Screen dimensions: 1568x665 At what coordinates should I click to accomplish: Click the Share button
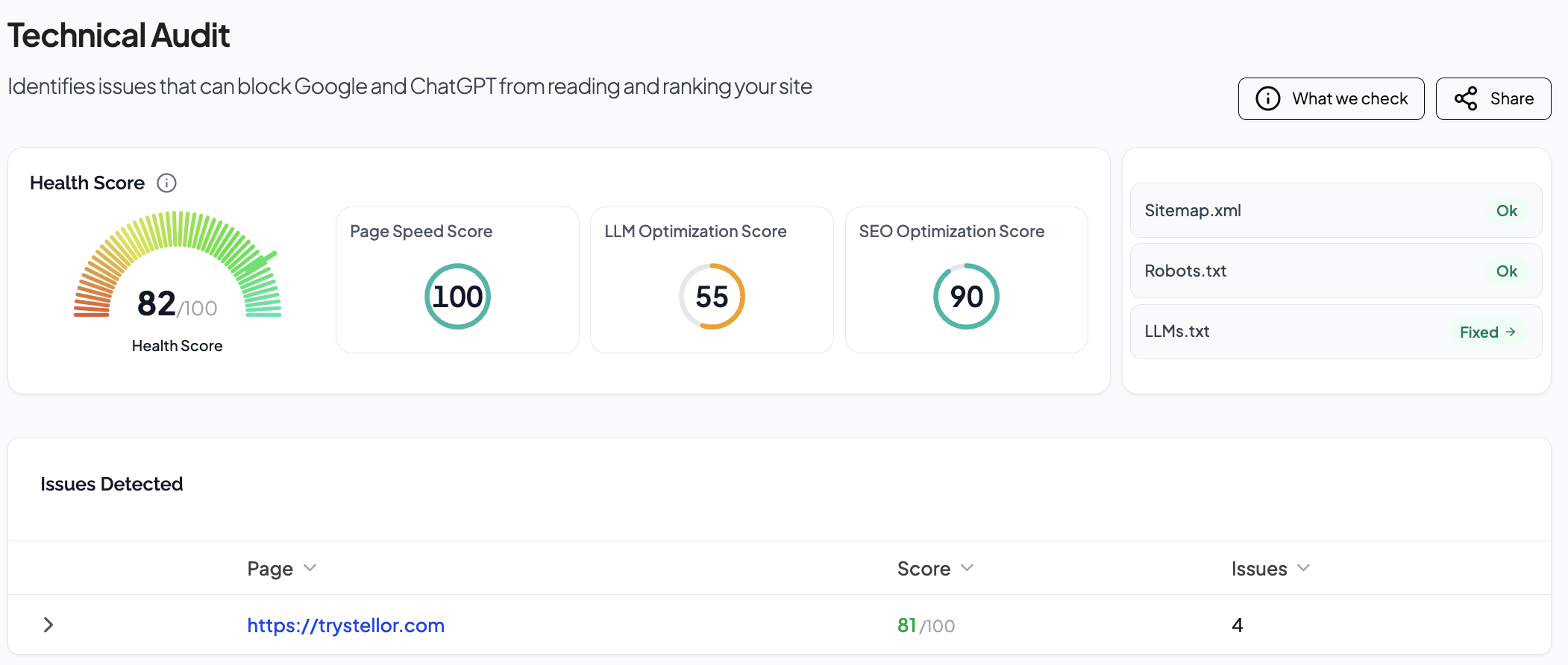1493,98
